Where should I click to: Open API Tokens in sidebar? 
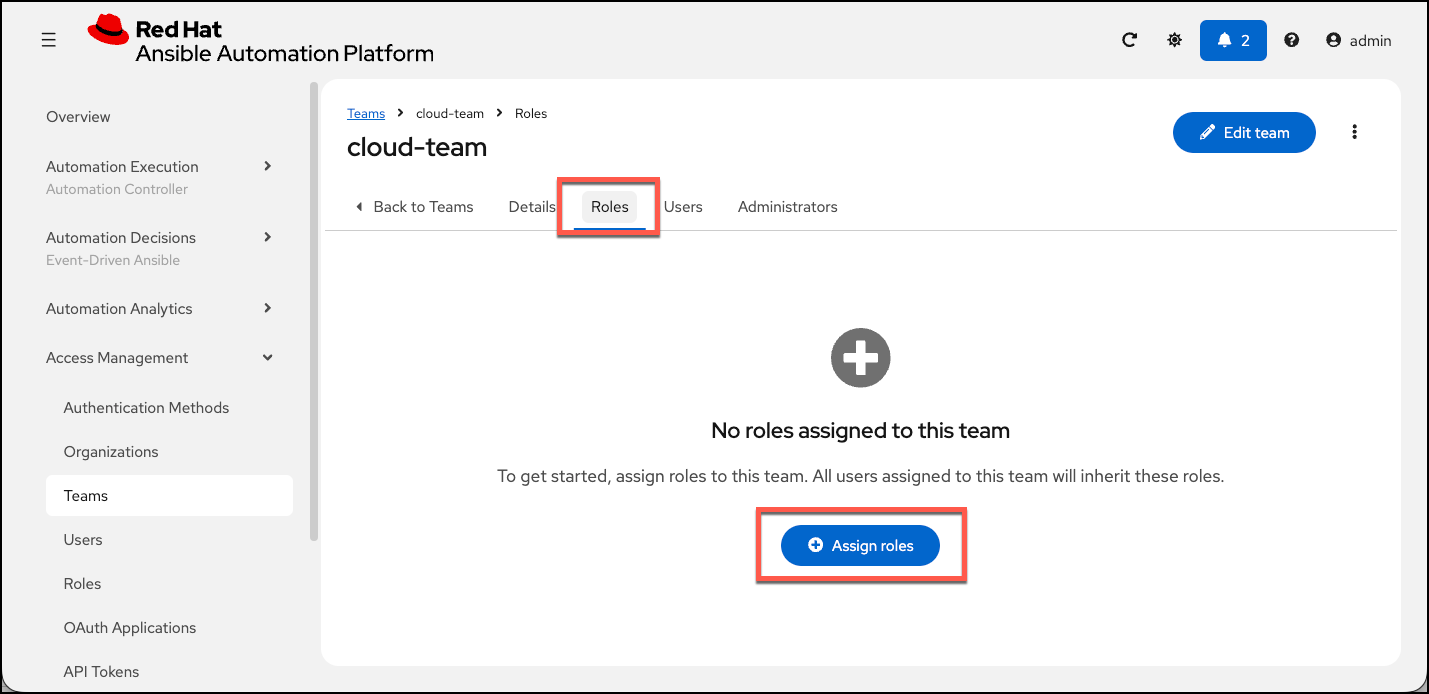point(101,672)
